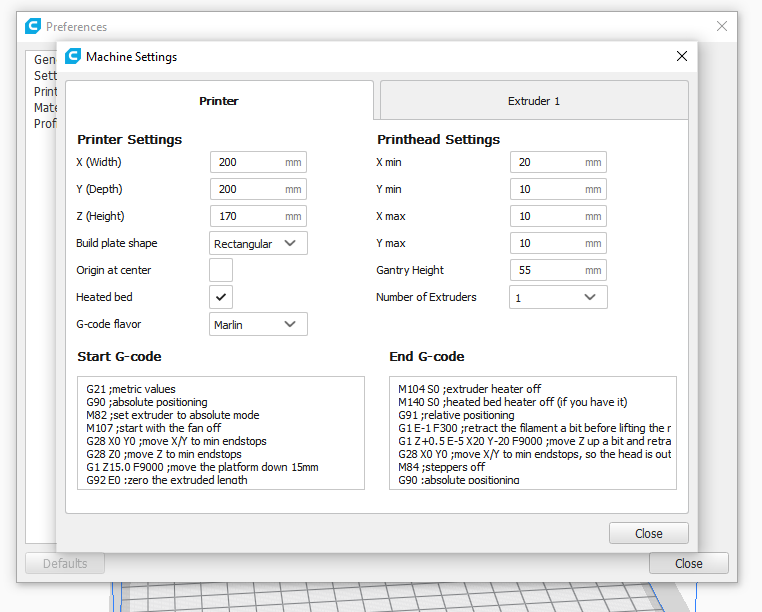Select the Printer tab
The height and width of the screenshot is (612, 762).
[219, 101]
